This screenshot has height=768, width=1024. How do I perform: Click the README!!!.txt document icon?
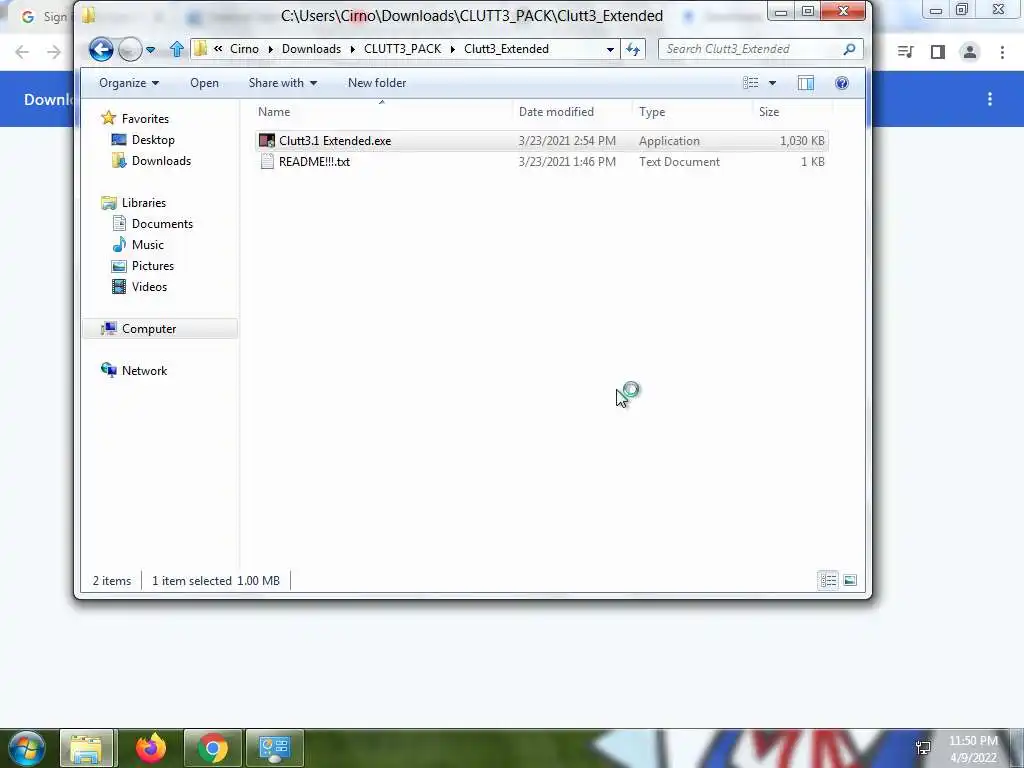tap(267, 162)
